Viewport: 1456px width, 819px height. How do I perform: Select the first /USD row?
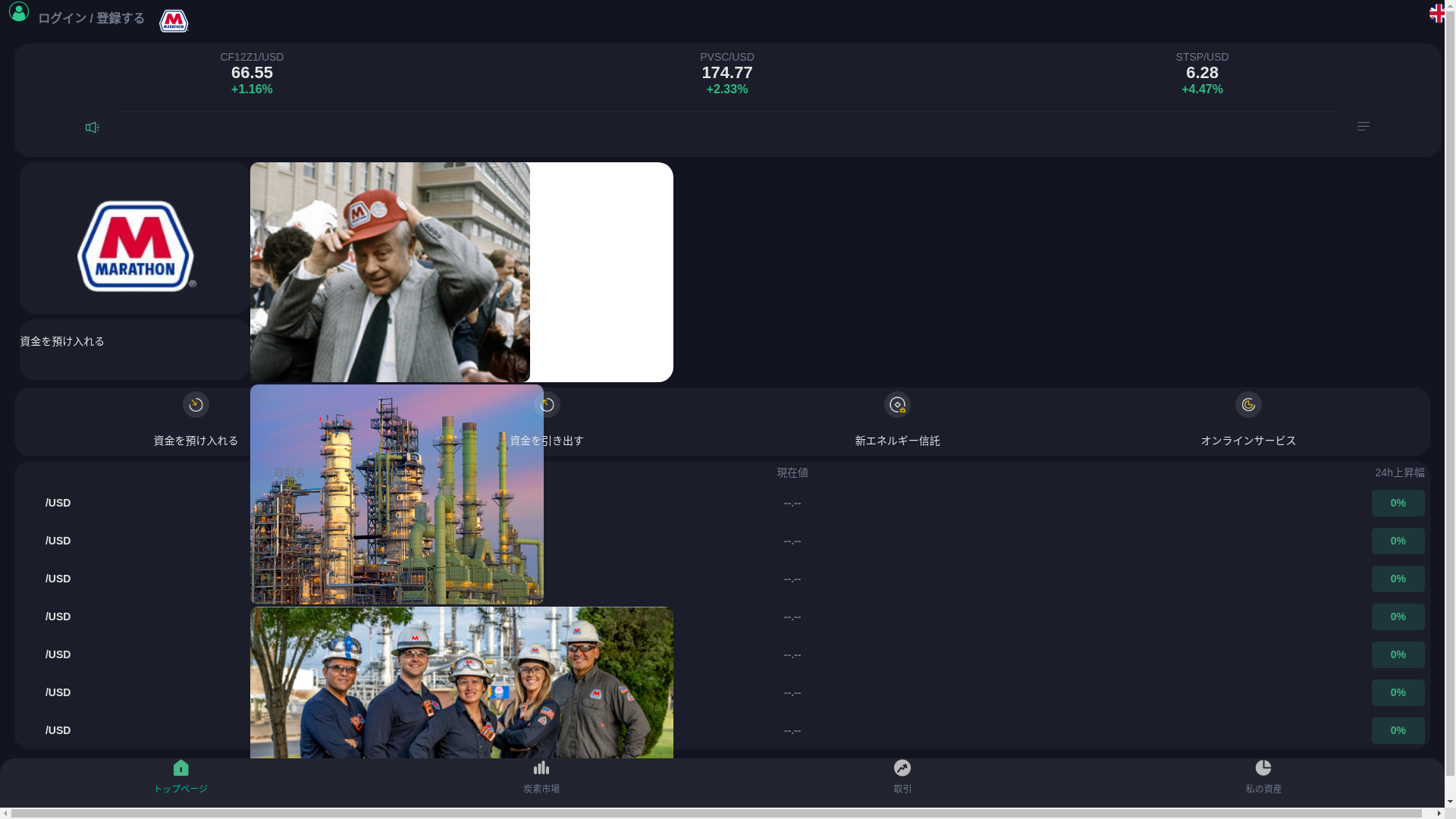point(722,503)
